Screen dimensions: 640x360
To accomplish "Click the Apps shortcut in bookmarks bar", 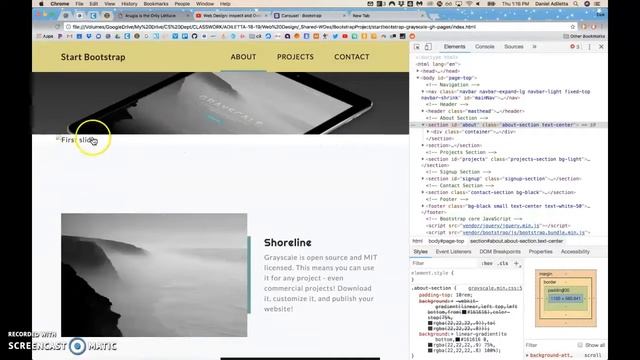I will (45, 36).
